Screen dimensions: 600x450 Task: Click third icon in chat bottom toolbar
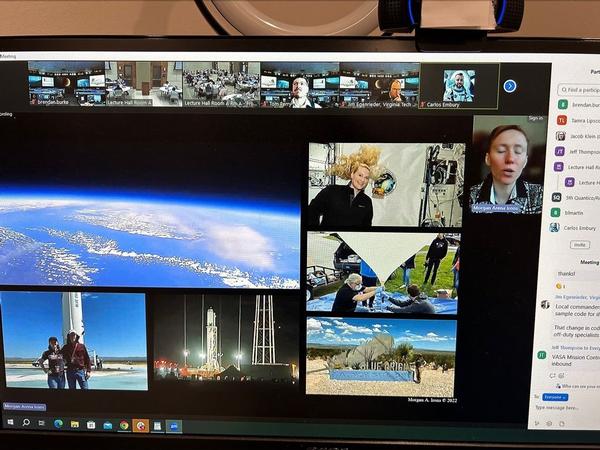pos(562,424)
